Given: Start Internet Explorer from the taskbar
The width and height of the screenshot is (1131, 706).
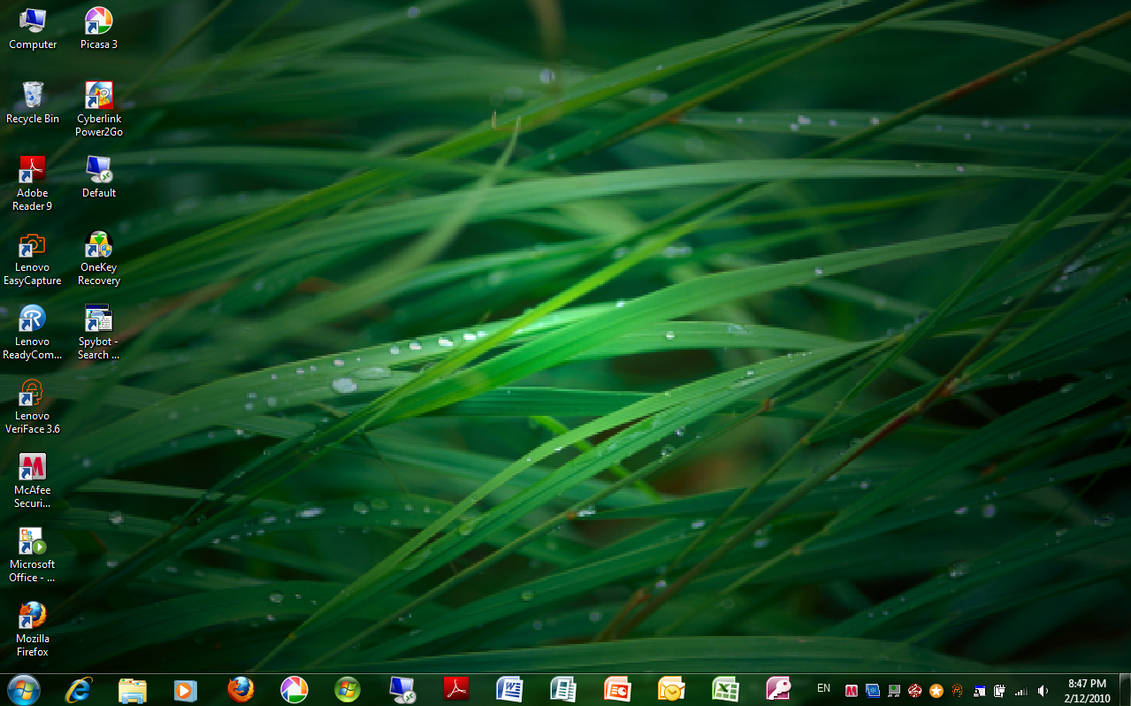Looking at the screenshot, I should tap(78, 690).
